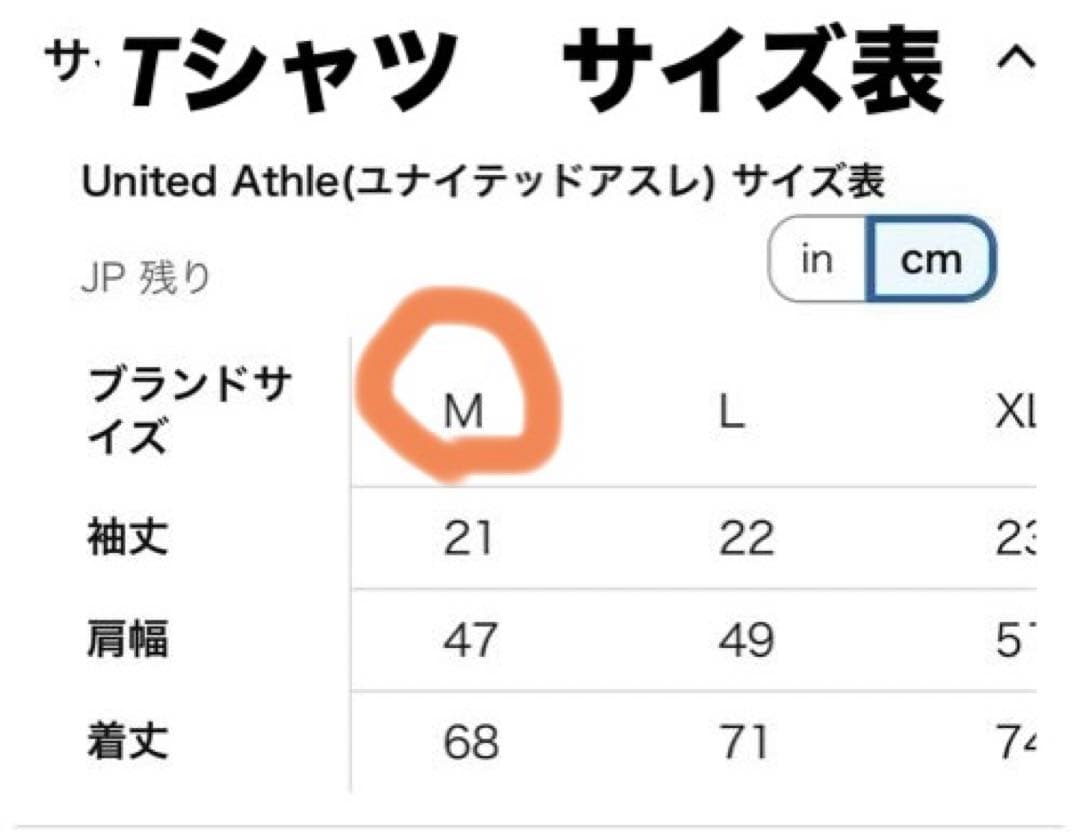The width and height of the screenshot is (1080, 832).
Task: Click the 着丈 row label
Action: [127, 743]
